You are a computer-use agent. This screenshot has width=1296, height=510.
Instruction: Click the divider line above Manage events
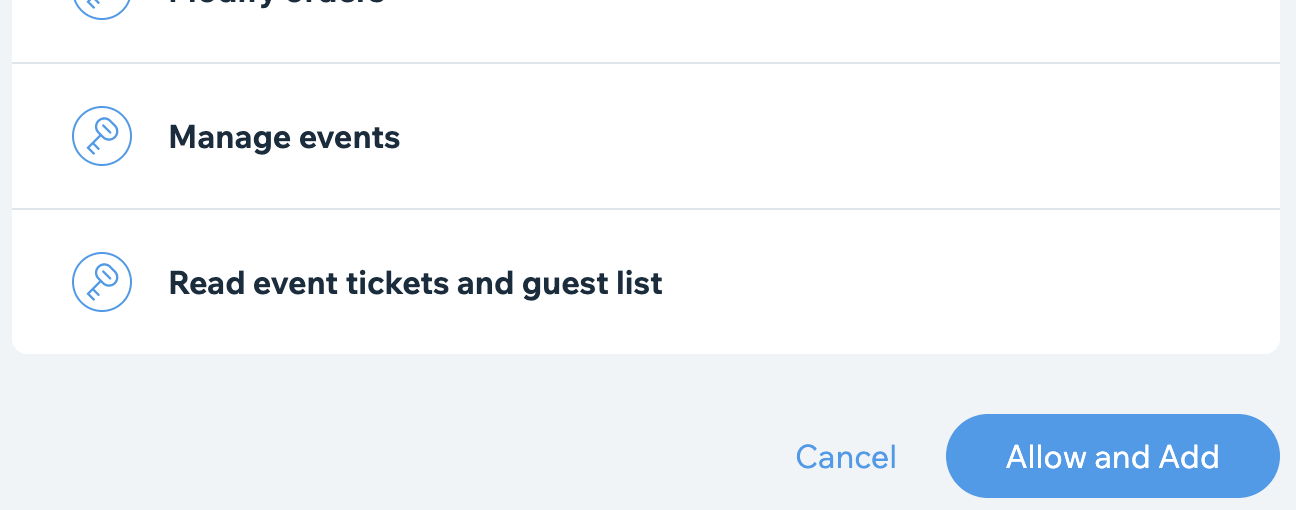[646, 63]
